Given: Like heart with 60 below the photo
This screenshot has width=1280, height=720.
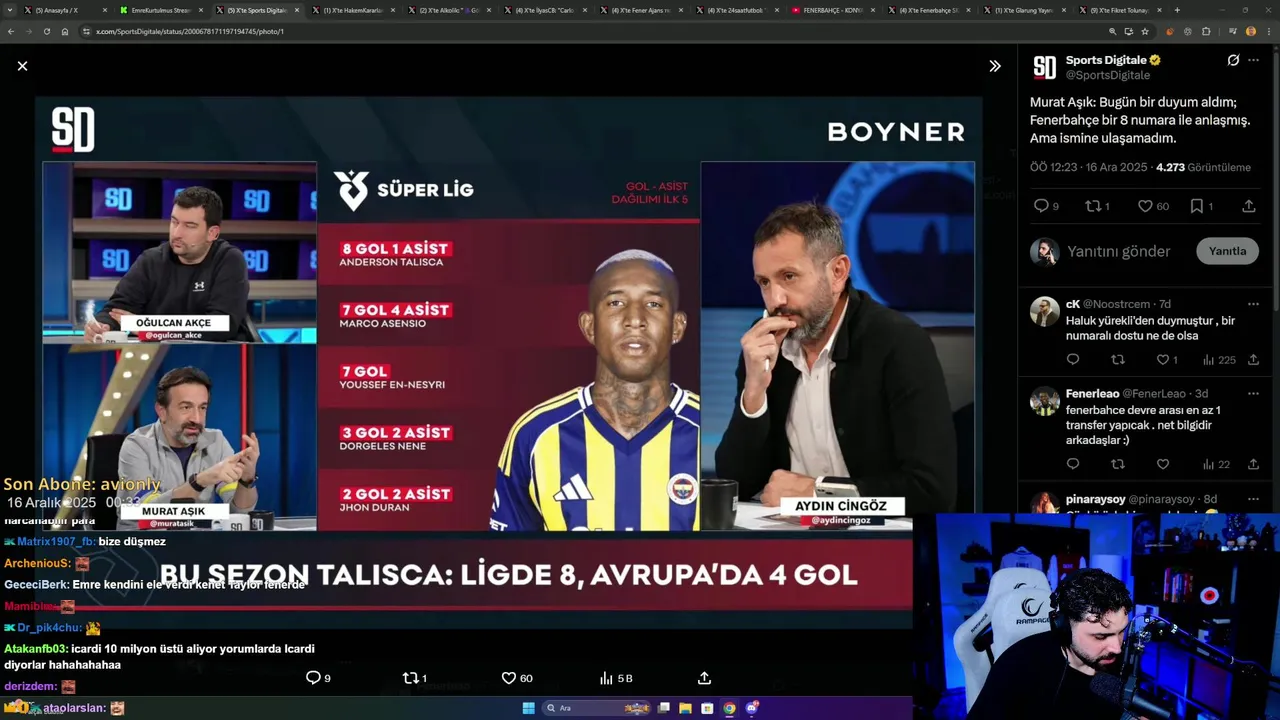Looking at the screenshot, I should tap(516, 678).
